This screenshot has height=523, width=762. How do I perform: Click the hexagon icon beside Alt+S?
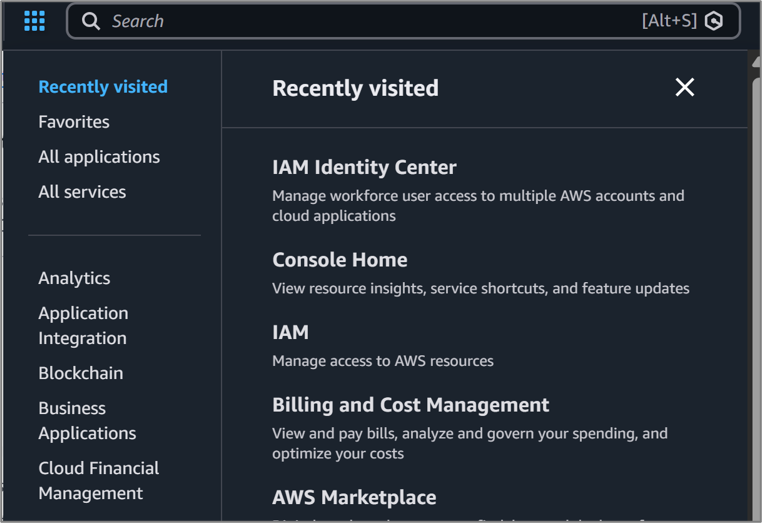714,21
